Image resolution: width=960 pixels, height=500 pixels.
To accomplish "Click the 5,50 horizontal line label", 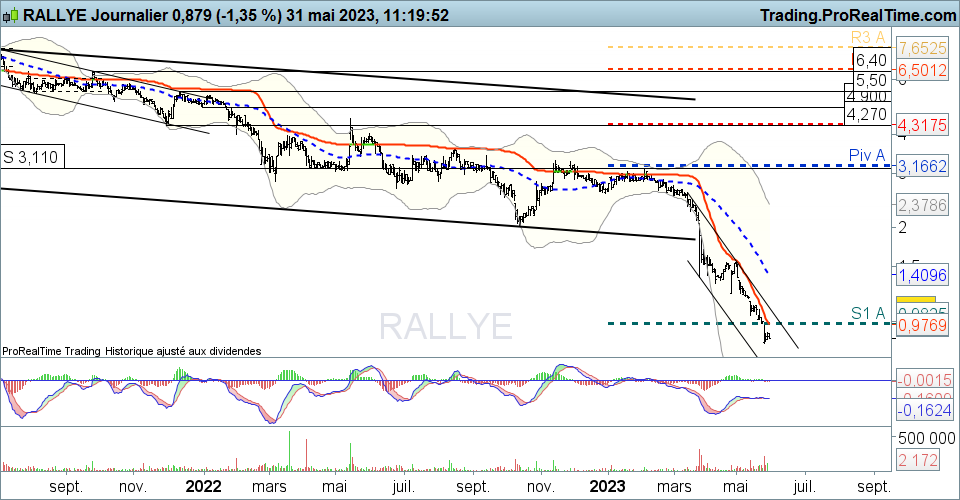I will [x=871, y=80].
